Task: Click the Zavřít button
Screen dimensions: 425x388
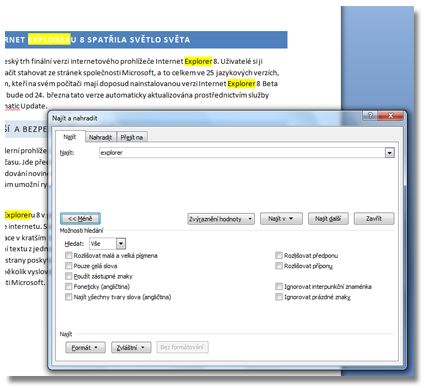Action: 374,219
